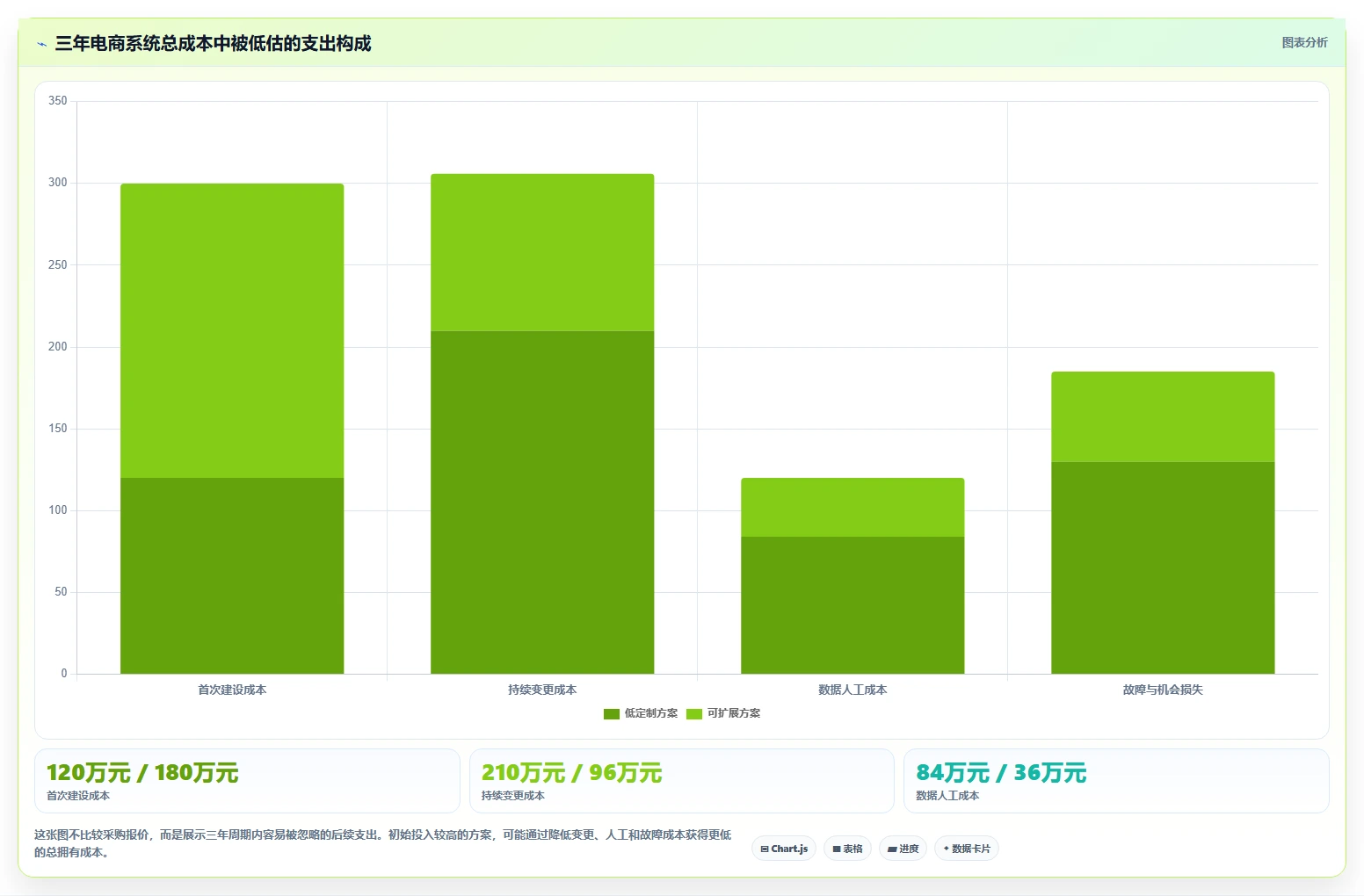The width and height of the screenshot is (1364, 896).
Task: Click the dark green 低定制方案 legend swatch
Action: tap(612, 714)
